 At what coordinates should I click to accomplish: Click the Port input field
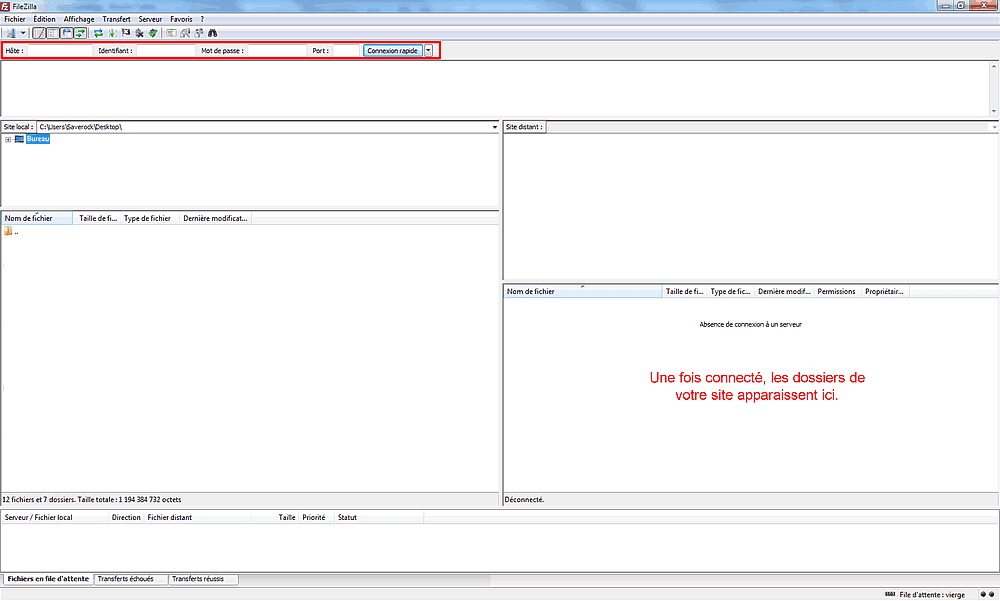[346, 50]
